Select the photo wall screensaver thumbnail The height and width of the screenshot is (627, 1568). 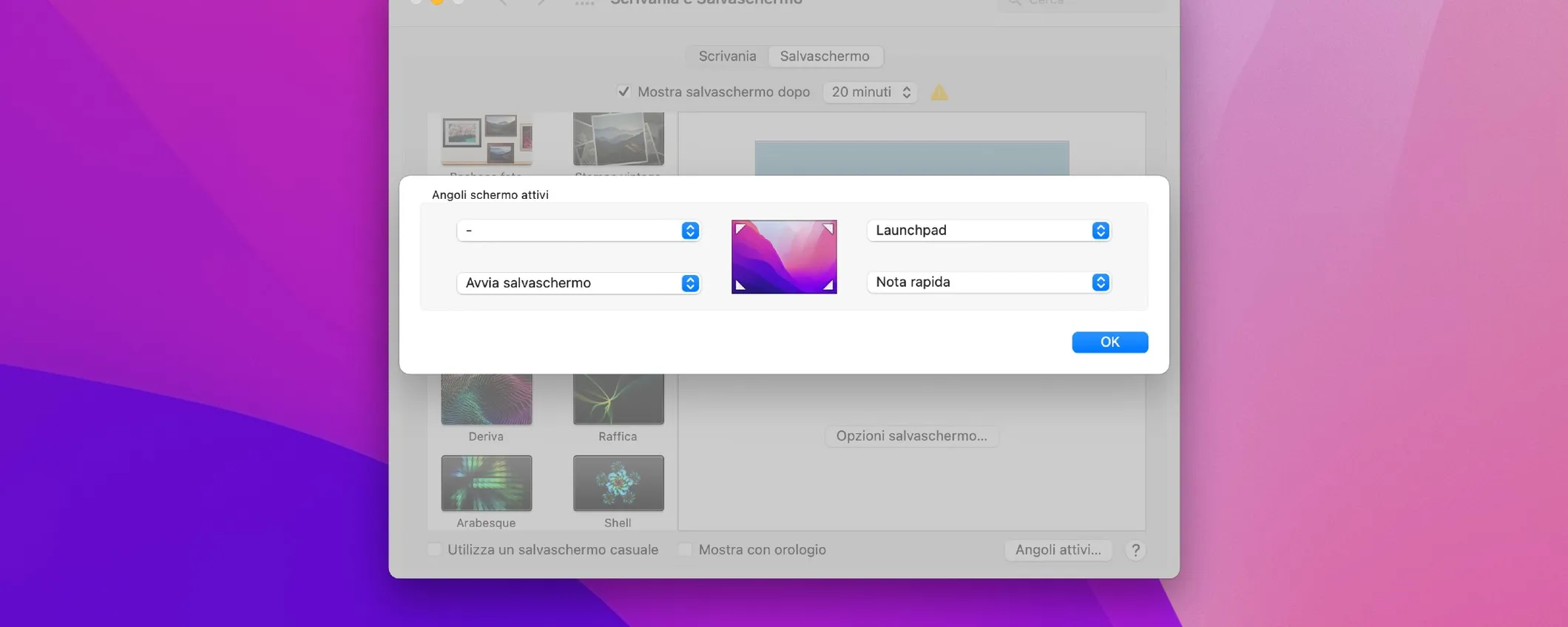[487, 140]
